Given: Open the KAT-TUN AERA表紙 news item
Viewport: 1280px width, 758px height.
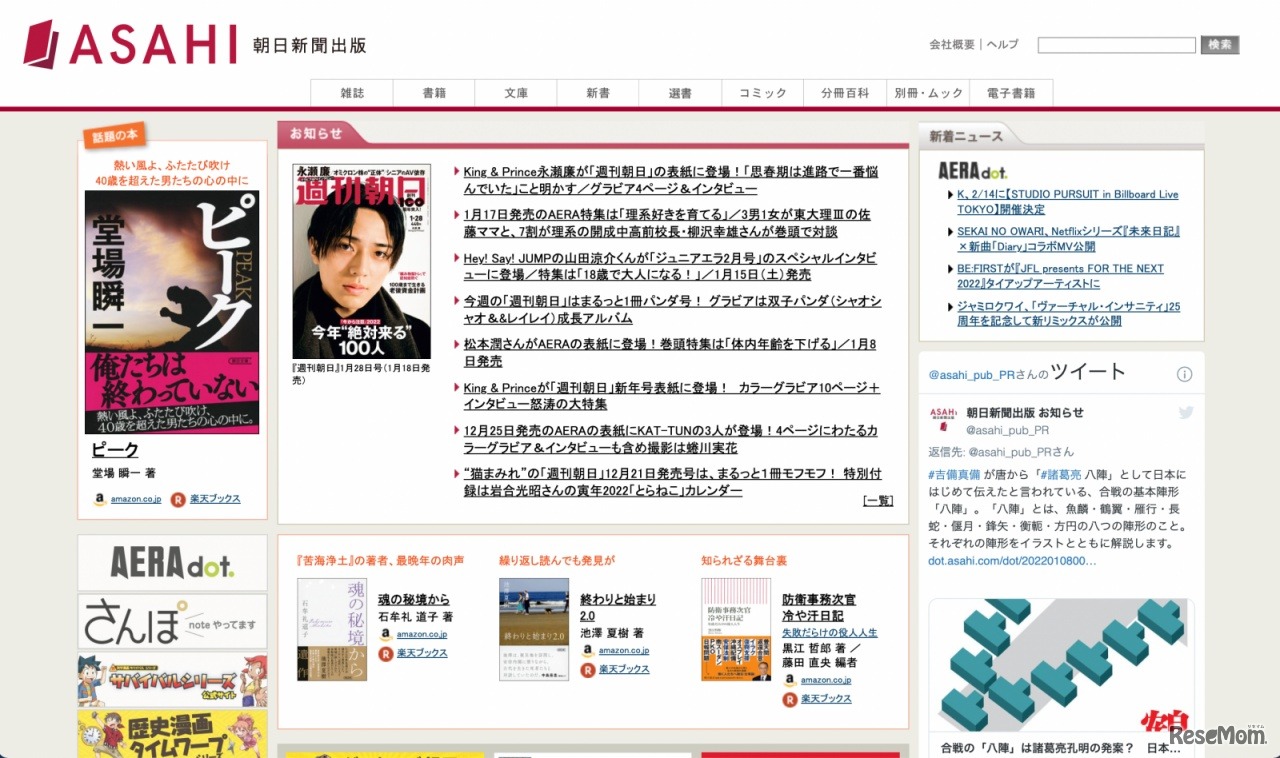Looking at the screenshot, I should (670, 439).
